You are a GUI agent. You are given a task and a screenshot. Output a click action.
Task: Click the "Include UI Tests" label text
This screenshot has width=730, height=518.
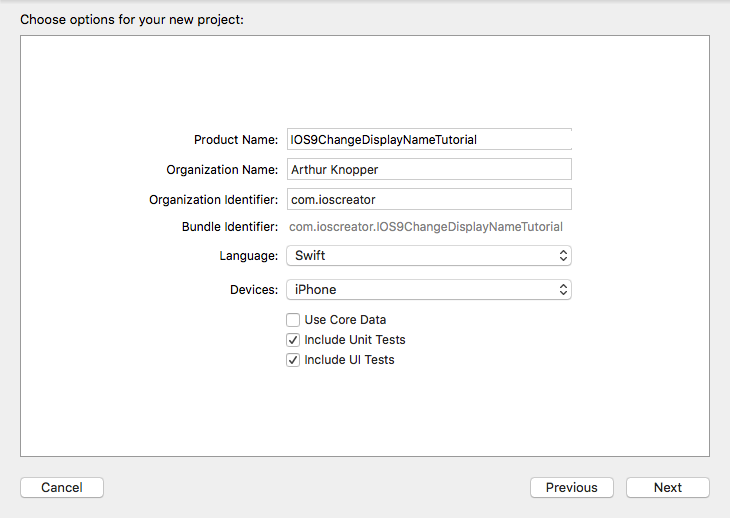349,360
